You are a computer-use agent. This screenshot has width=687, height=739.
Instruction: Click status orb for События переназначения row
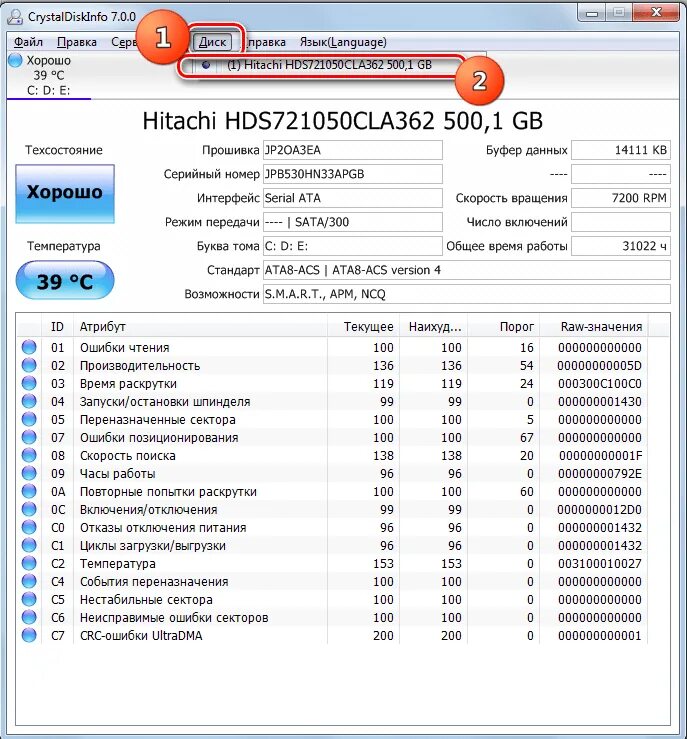point(29,582)
